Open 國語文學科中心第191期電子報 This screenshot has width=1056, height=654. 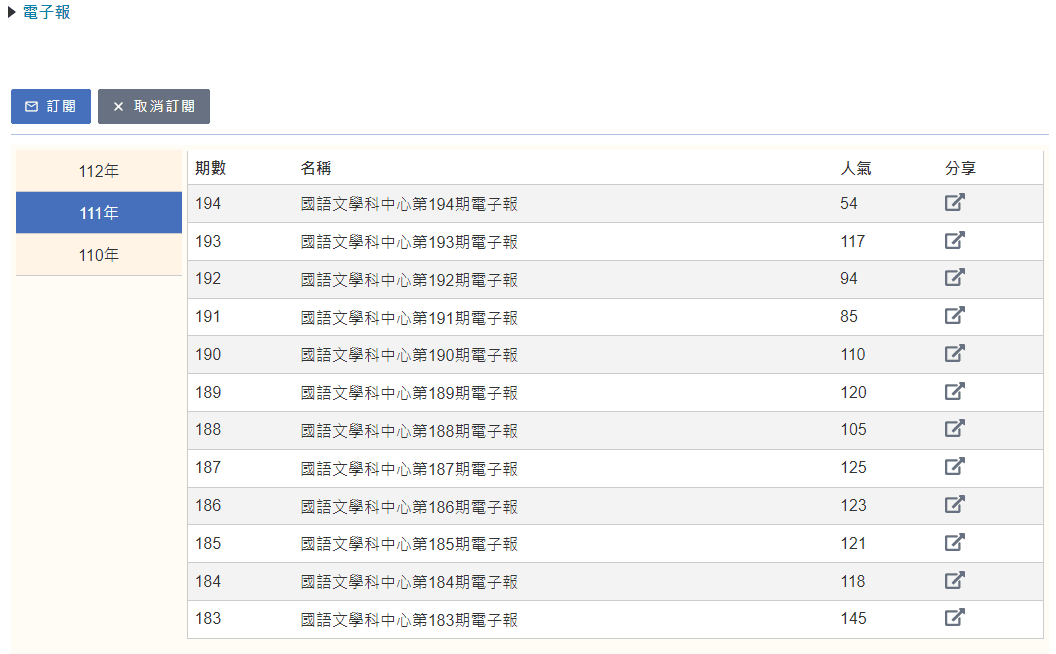[x=409, y=317]
